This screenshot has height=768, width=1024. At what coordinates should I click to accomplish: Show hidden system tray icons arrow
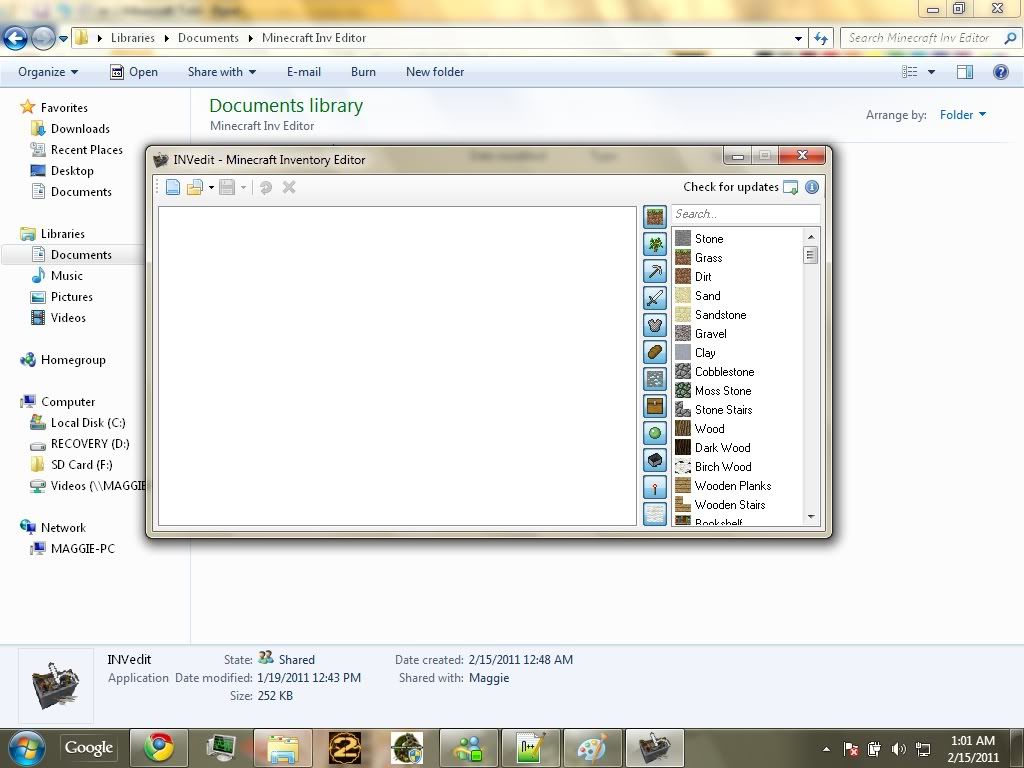click(x=826, y=749)
